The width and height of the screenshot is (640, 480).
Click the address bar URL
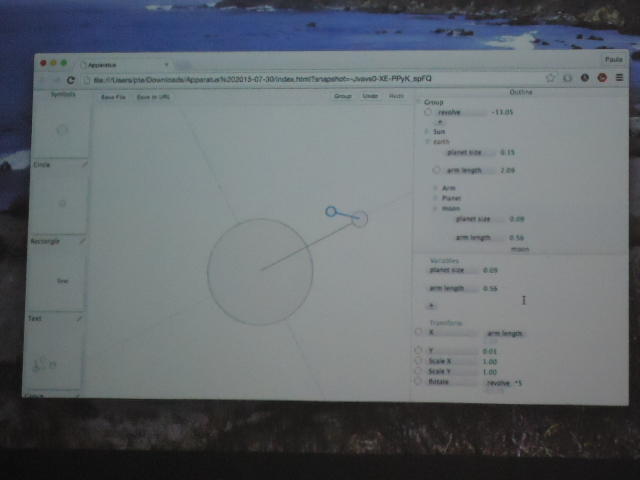click(262, 79)
